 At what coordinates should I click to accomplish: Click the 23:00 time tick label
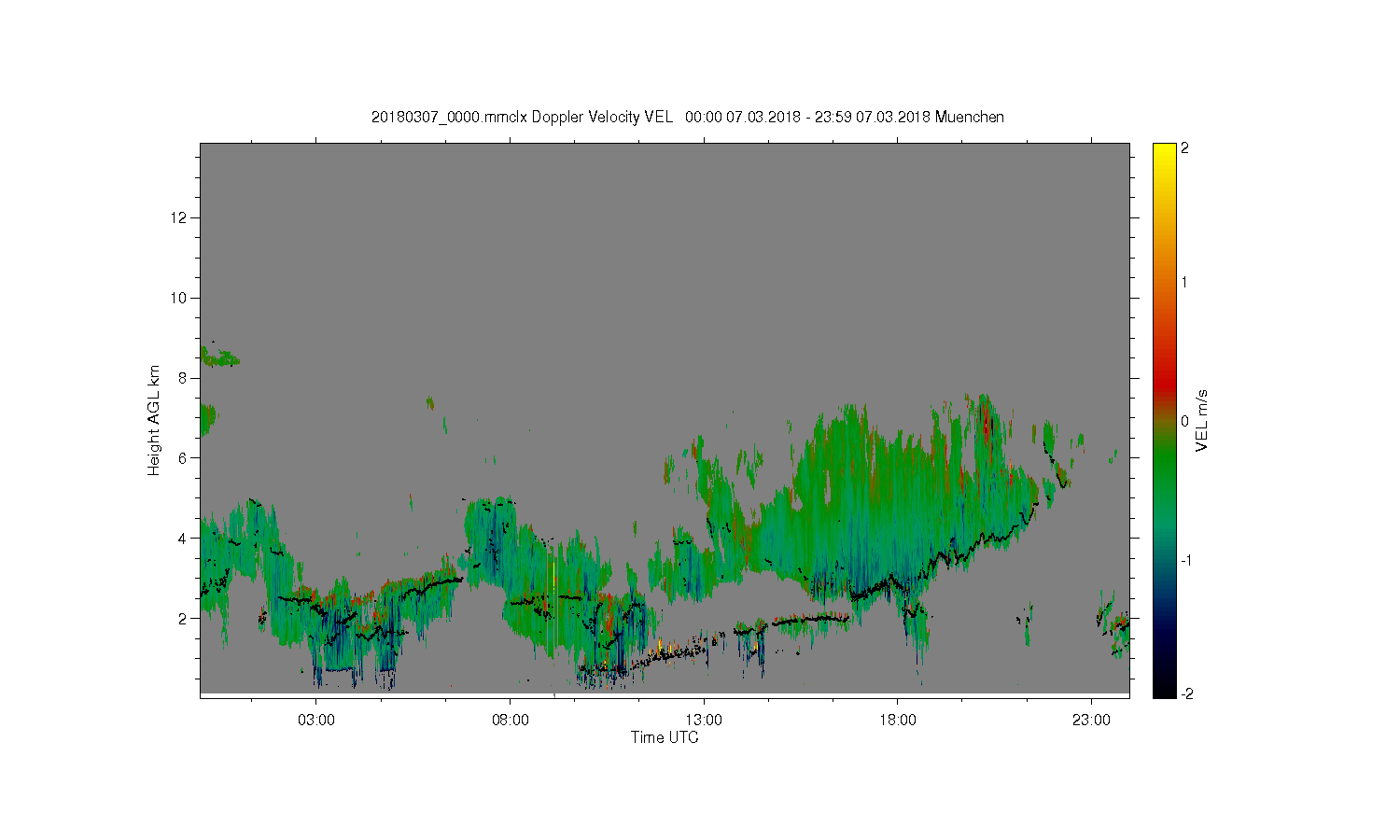point(1091,721)
